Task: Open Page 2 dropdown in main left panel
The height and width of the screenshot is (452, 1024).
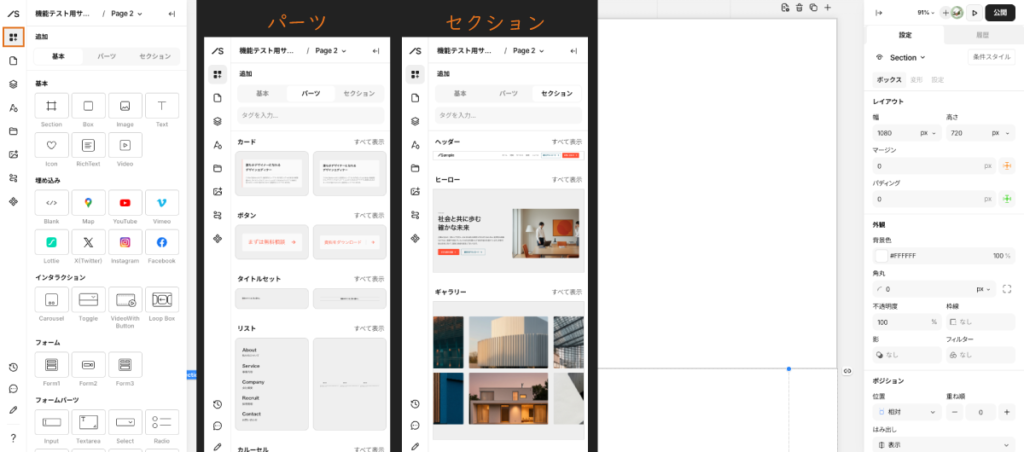Action: pyautogui.click(x=127, y=13)
